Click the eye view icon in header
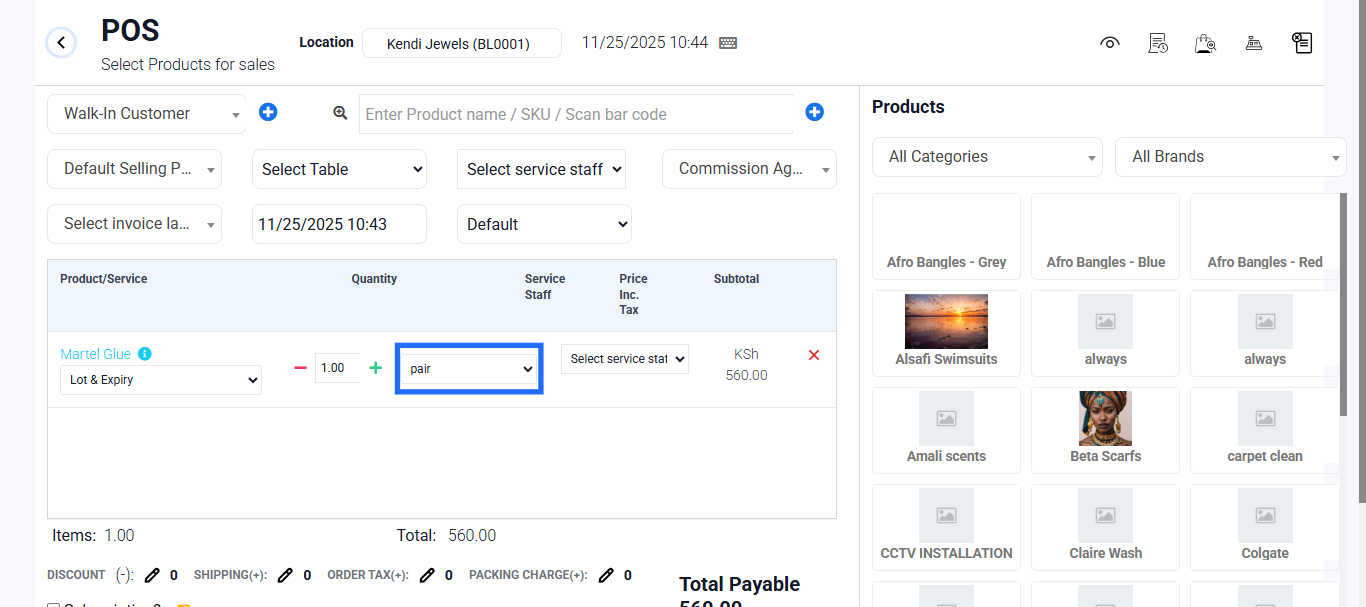This screenshot has width=1366, height=607. pos(1109,43)
